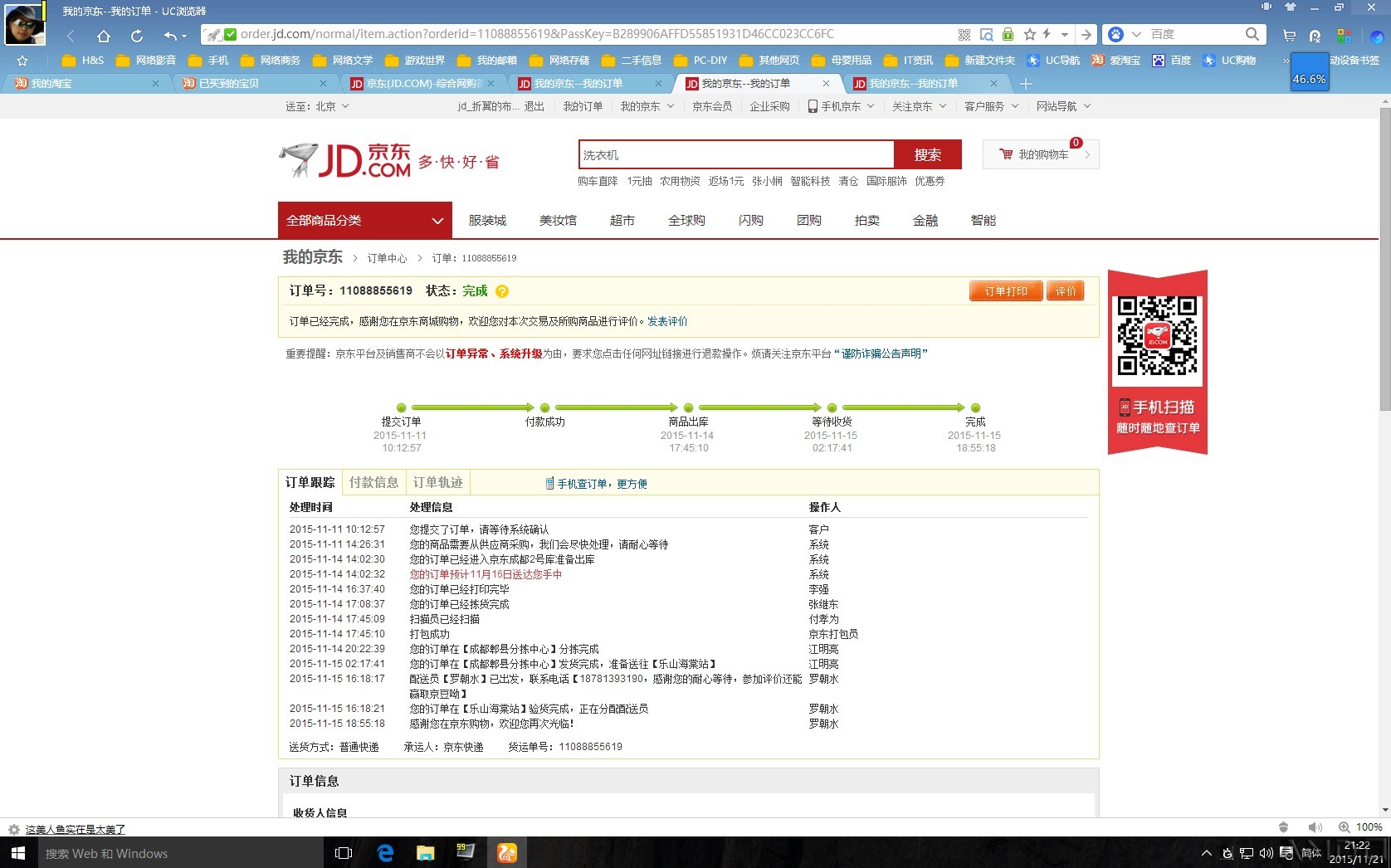1391x868 pixels.
Task: Follow the 发表评价 link
Action: [667, 321]
